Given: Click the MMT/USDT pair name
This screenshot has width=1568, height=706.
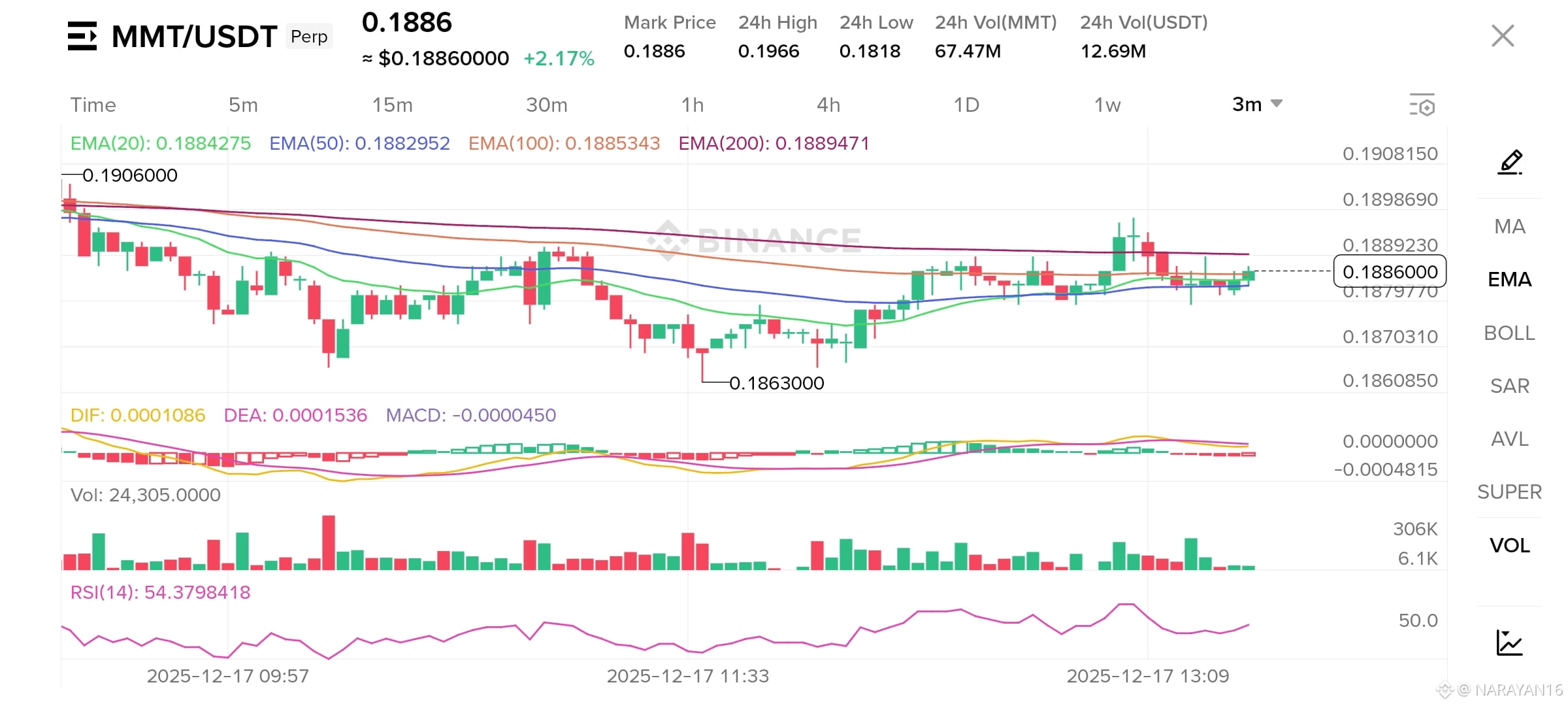Looking at the screenshot, I should pyautogui.click(x=194, y=37).
